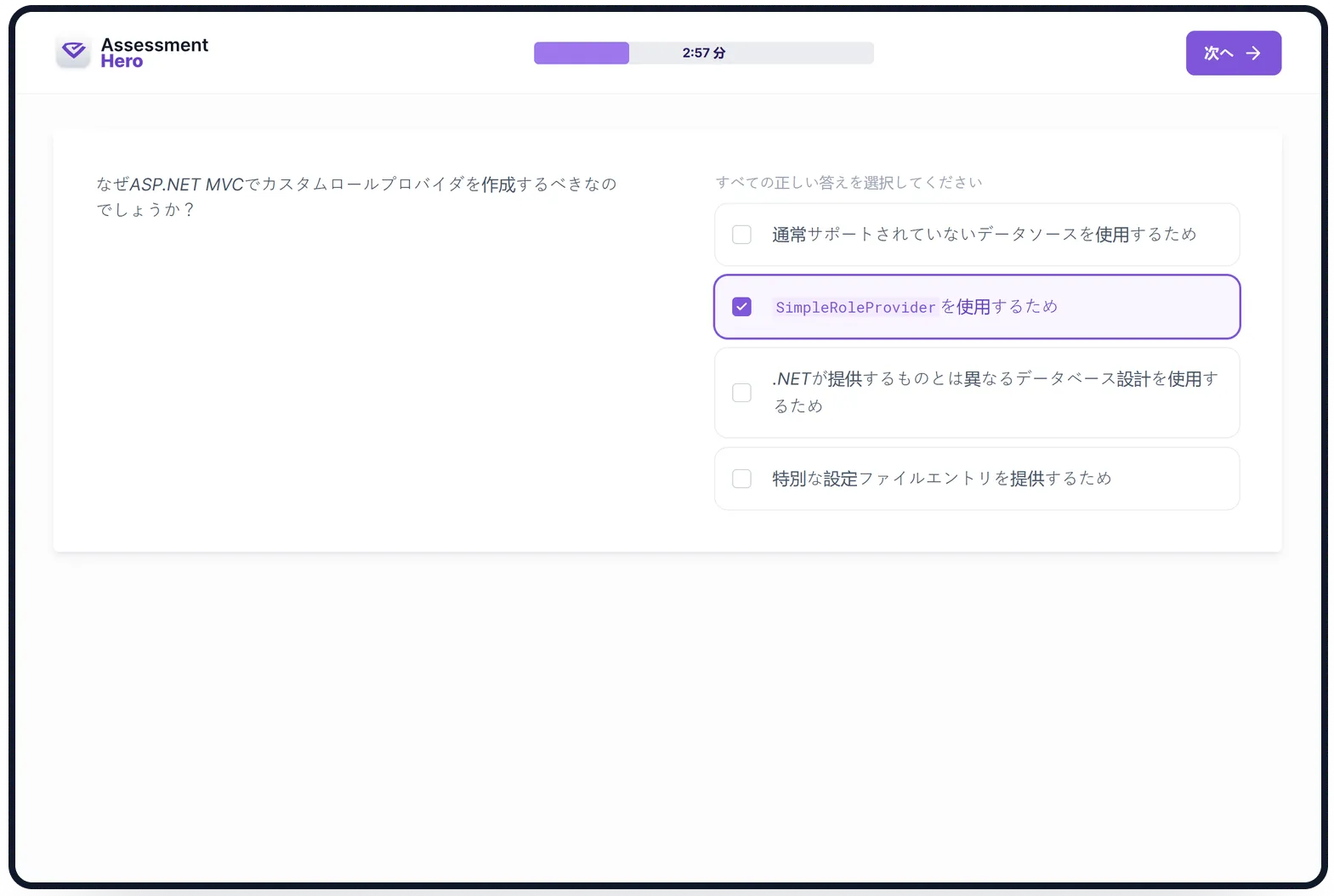Click the を使用するため text in the selected answer
1334x896 pixels.
click(999, 307)
